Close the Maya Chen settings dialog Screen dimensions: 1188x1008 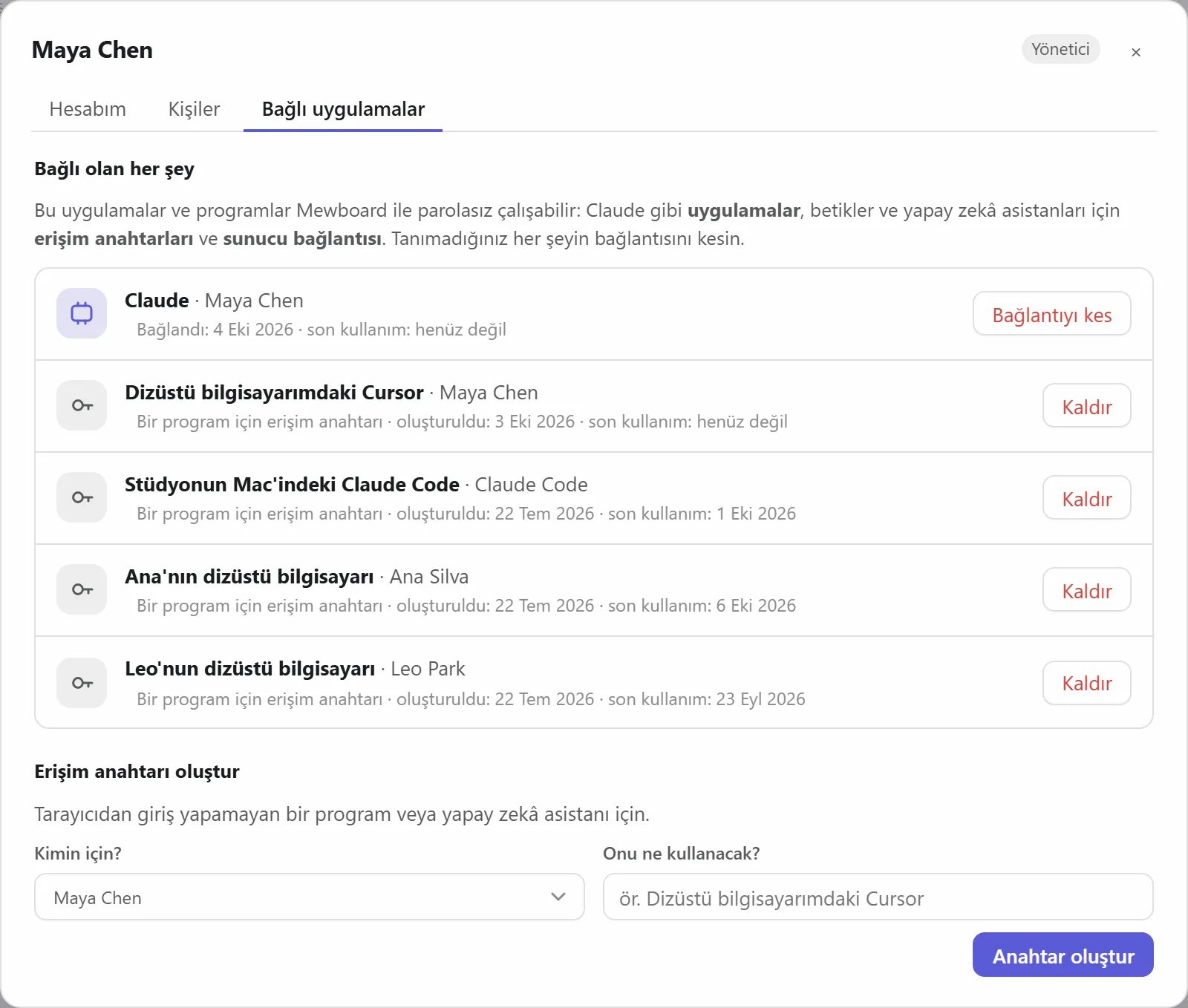[x=1135, y=52]
